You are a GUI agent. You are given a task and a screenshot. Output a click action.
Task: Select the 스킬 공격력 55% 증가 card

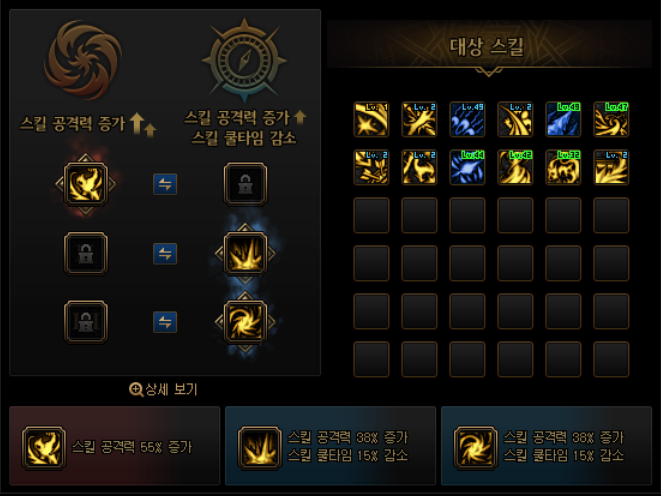click(x=115, y=445)
